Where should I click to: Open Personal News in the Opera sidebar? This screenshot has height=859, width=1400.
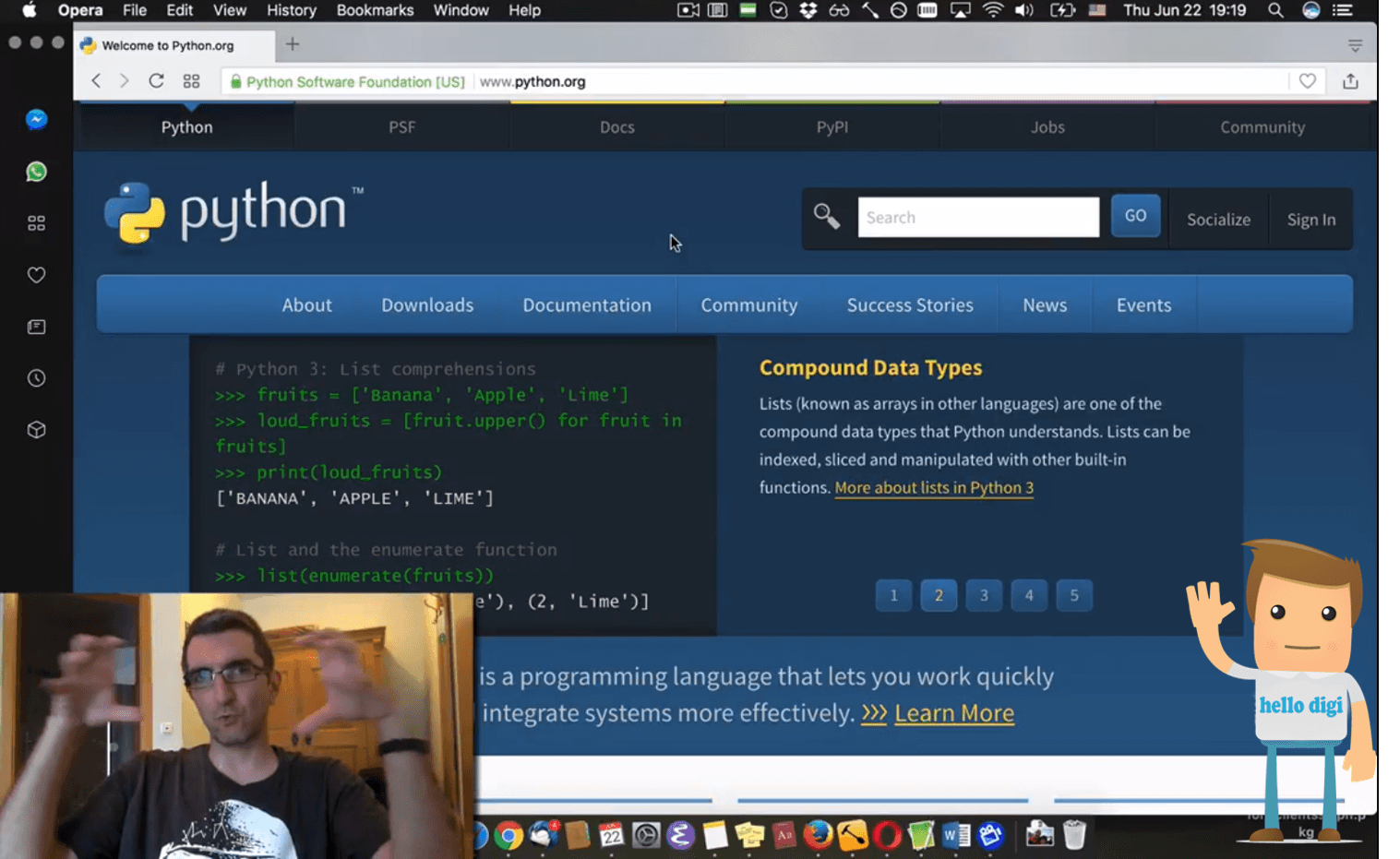[36, 327]
